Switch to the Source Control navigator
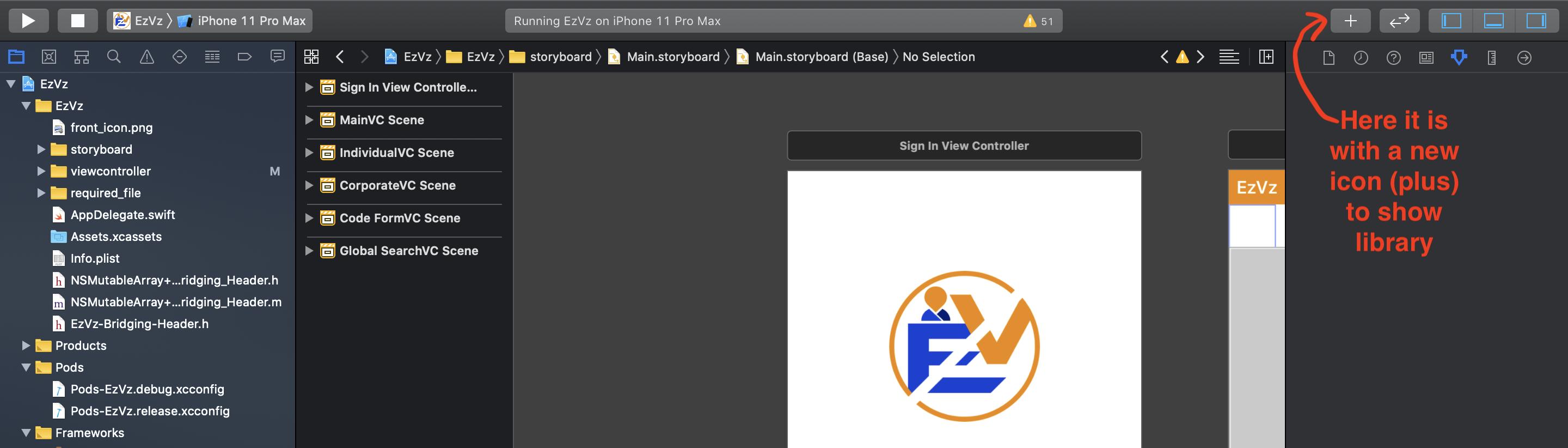This screenshot has width=1568, height=448. pyautogui.click(x=48, y=57)
